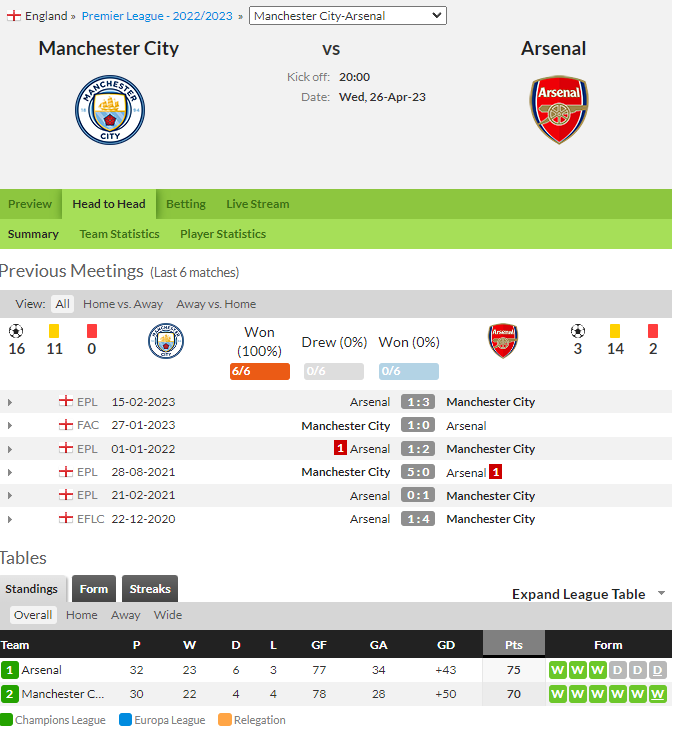Click the England flag icon in breadcrumb

14,15
